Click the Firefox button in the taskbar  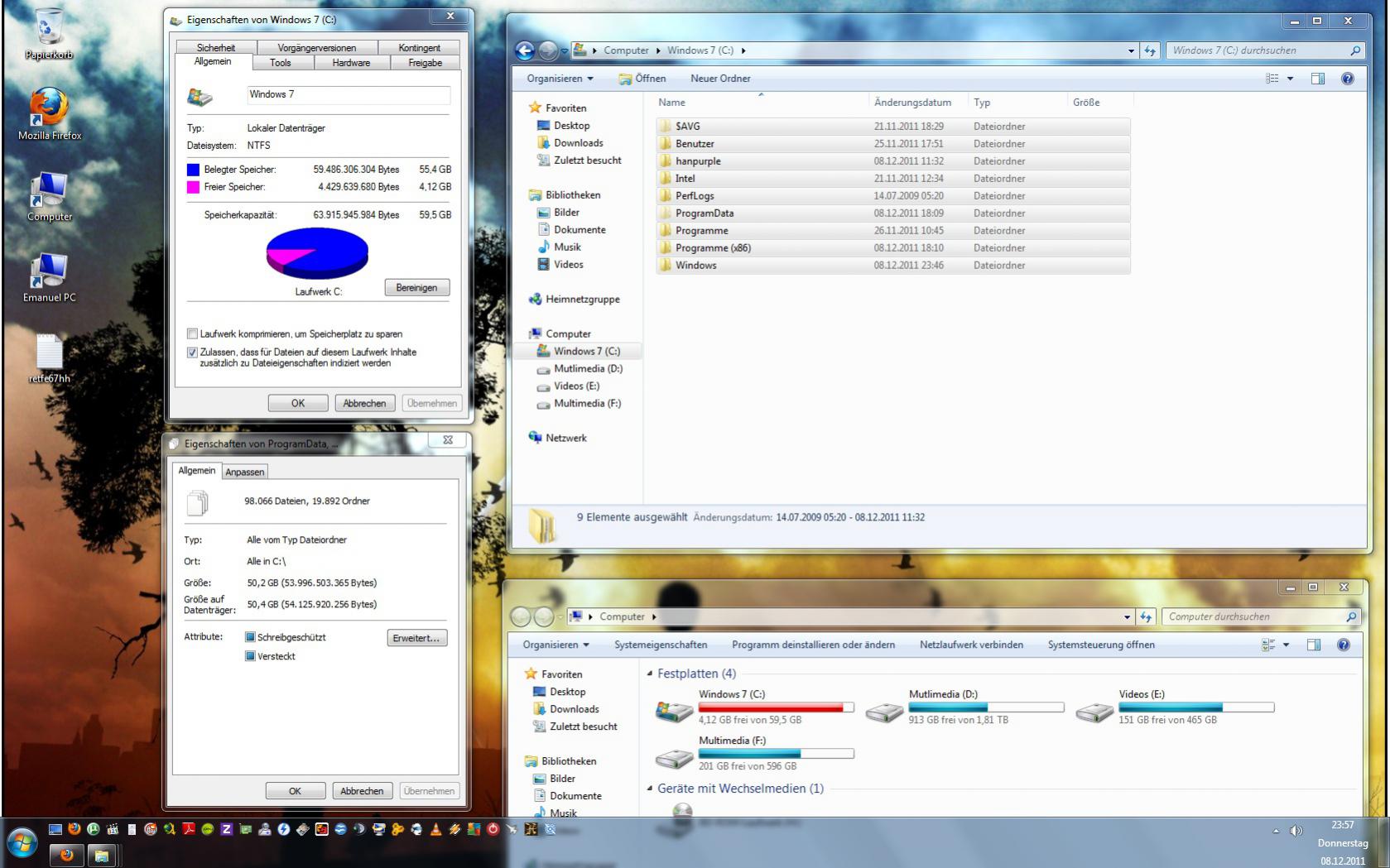click(x=67, y=855)
